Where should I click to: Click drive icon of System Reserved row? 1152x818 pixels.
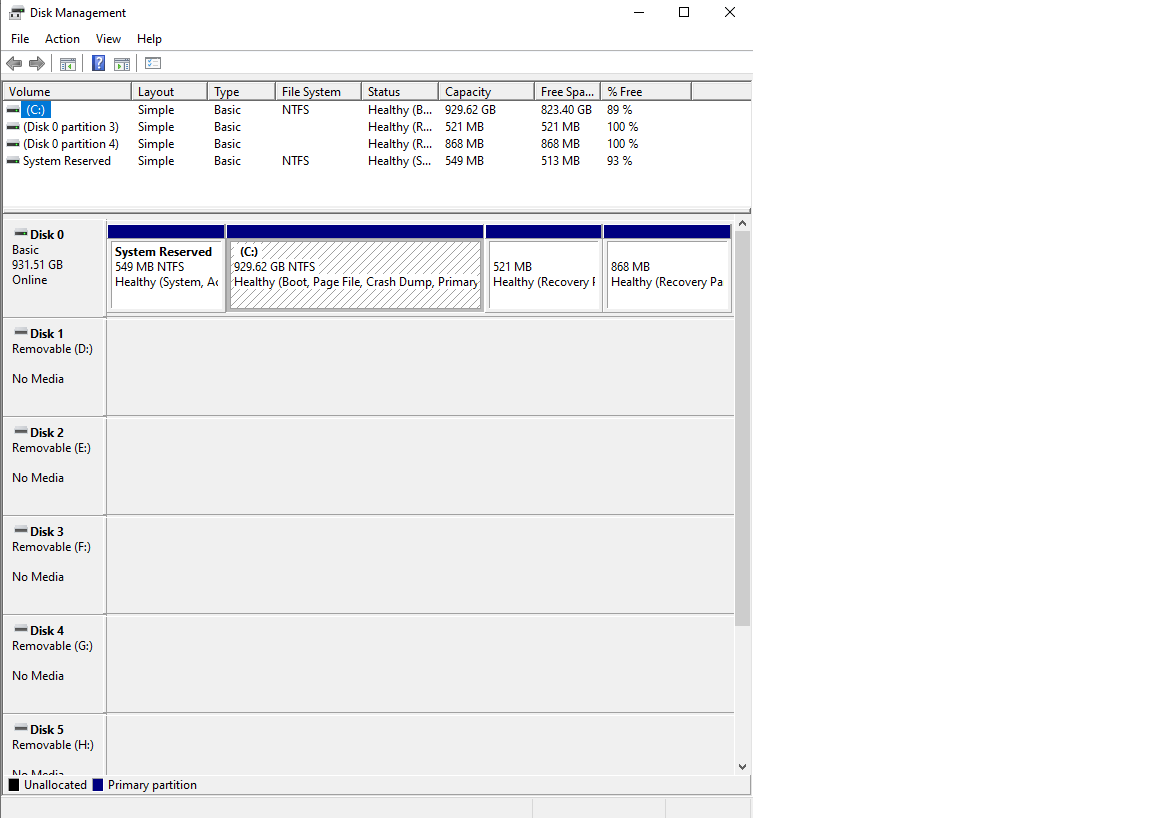13,160
